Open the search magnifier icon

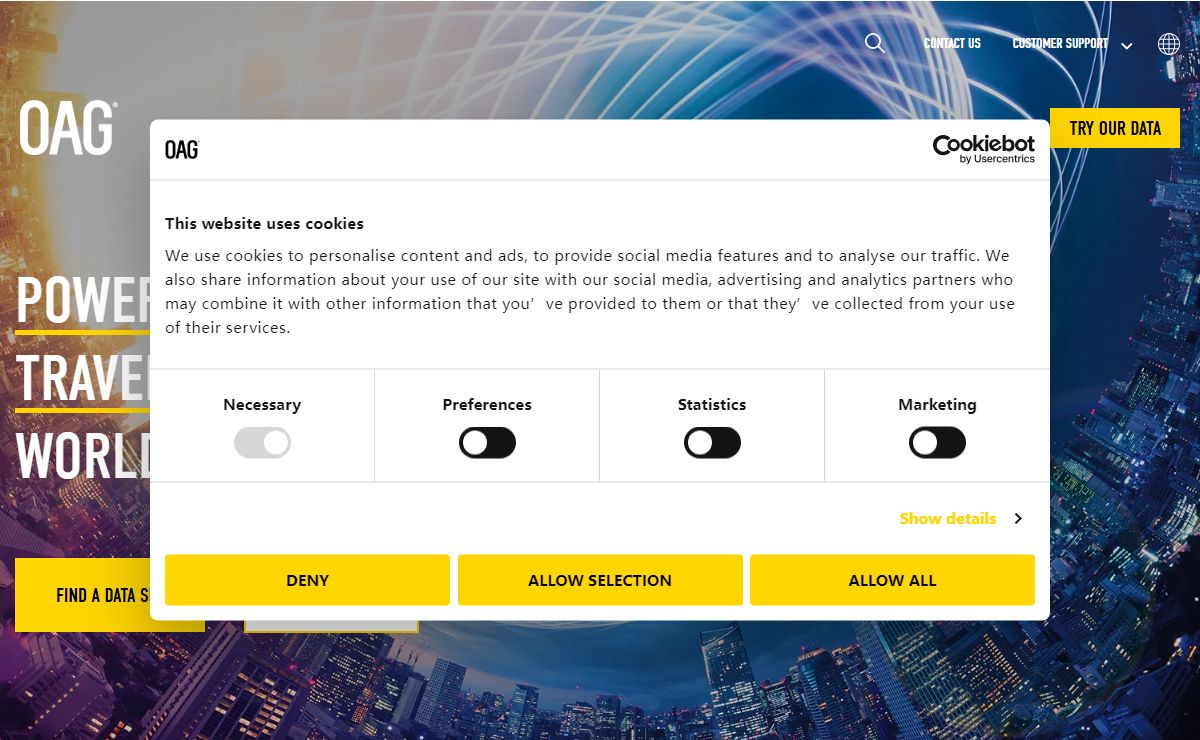[x=875, y=43]
